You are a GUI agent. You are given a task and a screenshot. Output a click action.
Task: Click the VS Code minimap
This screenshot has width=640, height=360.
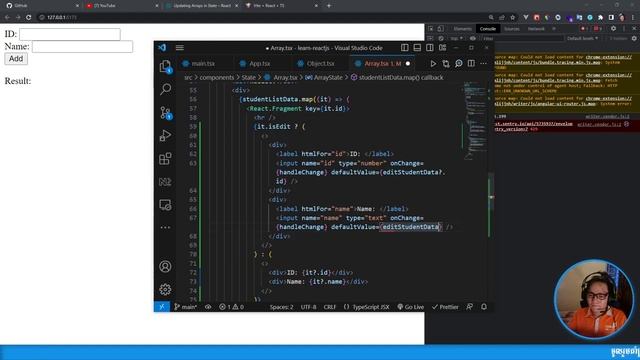pyautogui.click(x=476, y=122)
